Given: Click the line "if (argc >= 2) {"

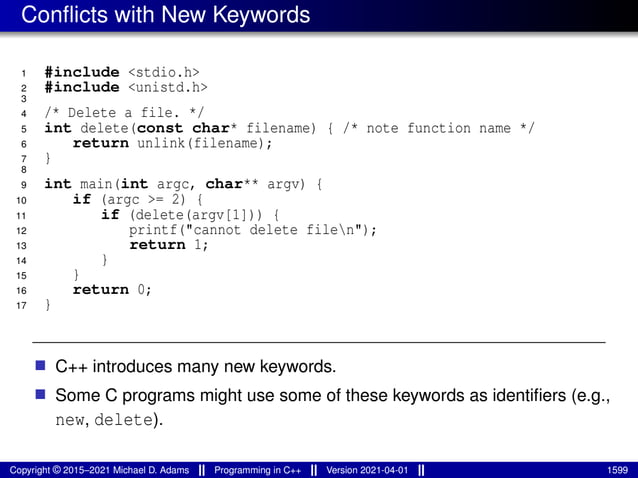Looking at the screenshot, I should pos(138,199).
